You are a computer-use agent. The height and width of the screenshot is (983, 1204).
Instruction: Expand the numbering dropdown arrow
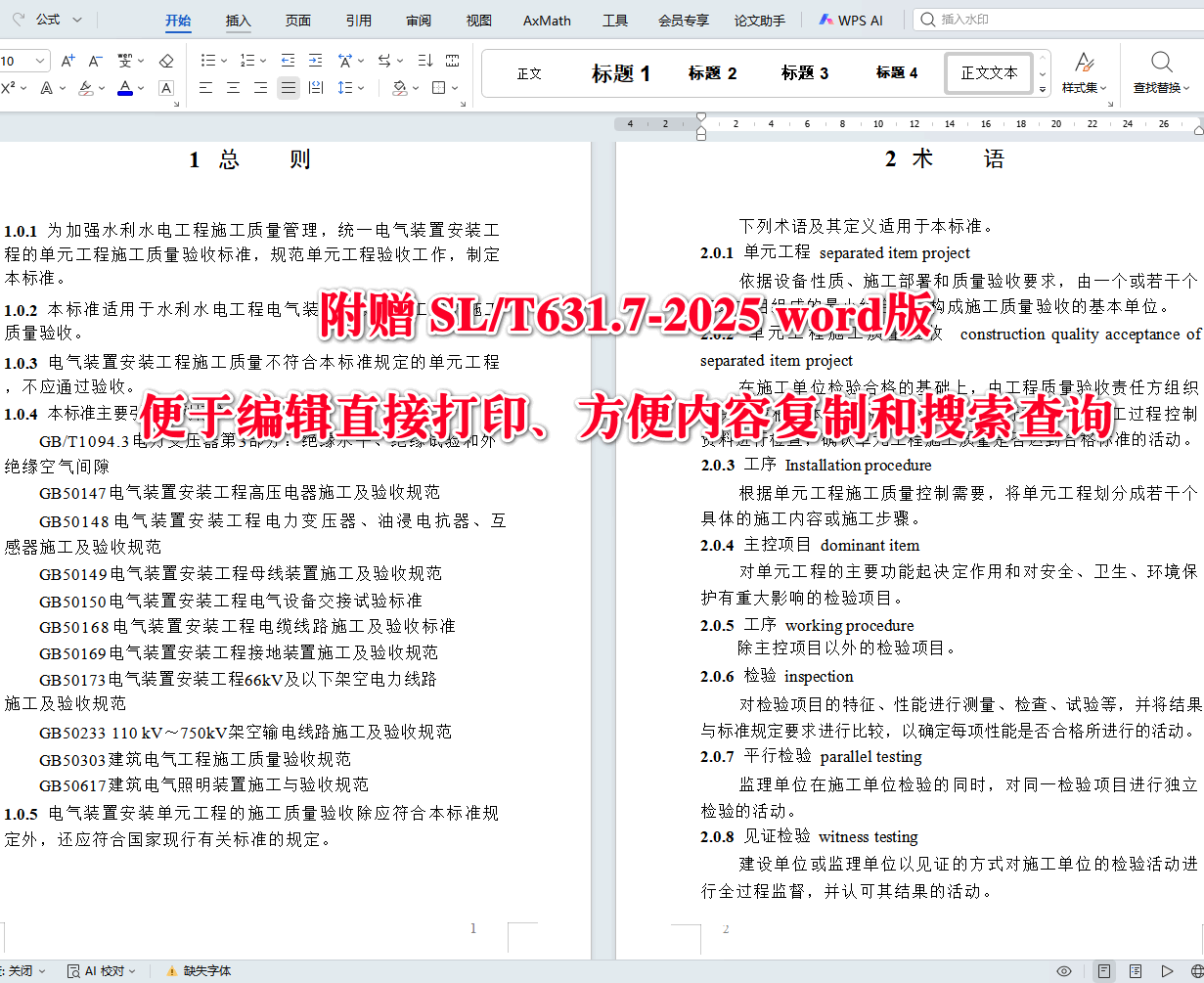pos(263,61)
